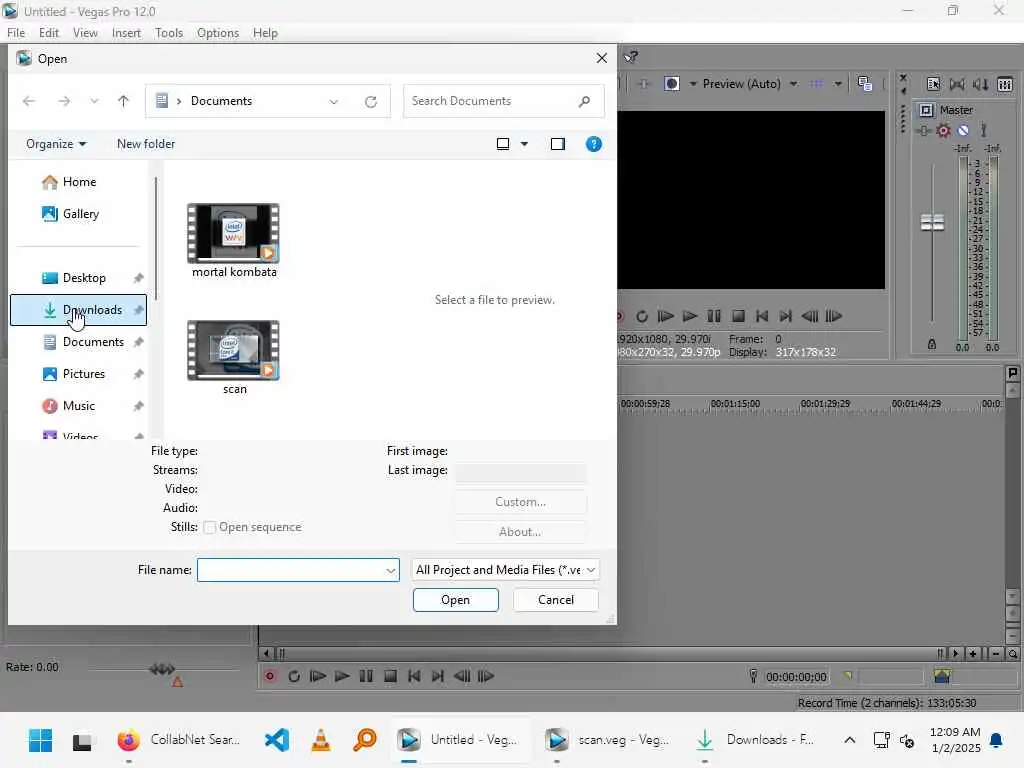This screenshot has height=768, width=1024.
Task: Click Up one level arrow
Action: (123, 101)
